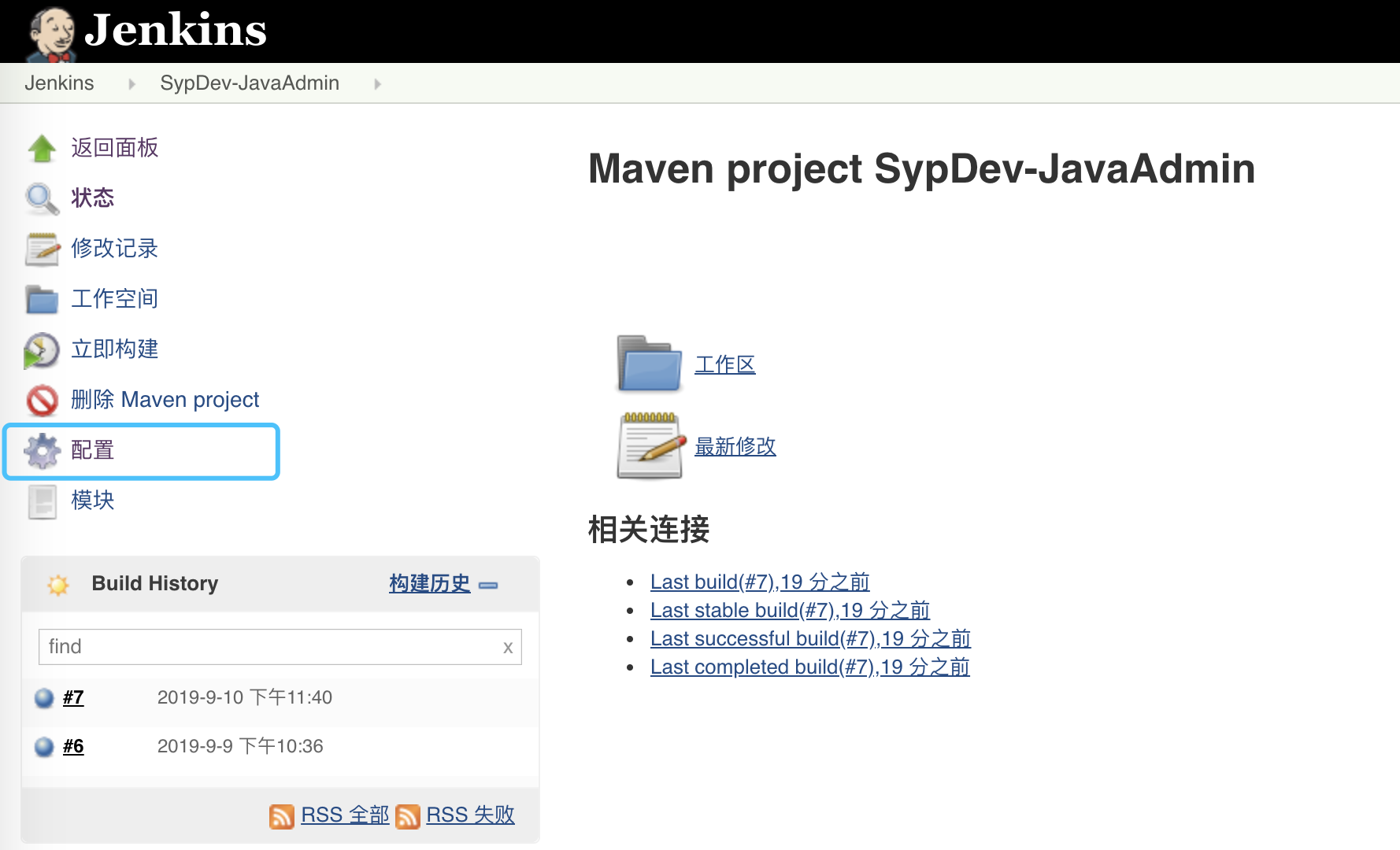This screenshot has width=1400, height=850.
Task: Open the 工作区 link
Action: (x=725, y=364)
